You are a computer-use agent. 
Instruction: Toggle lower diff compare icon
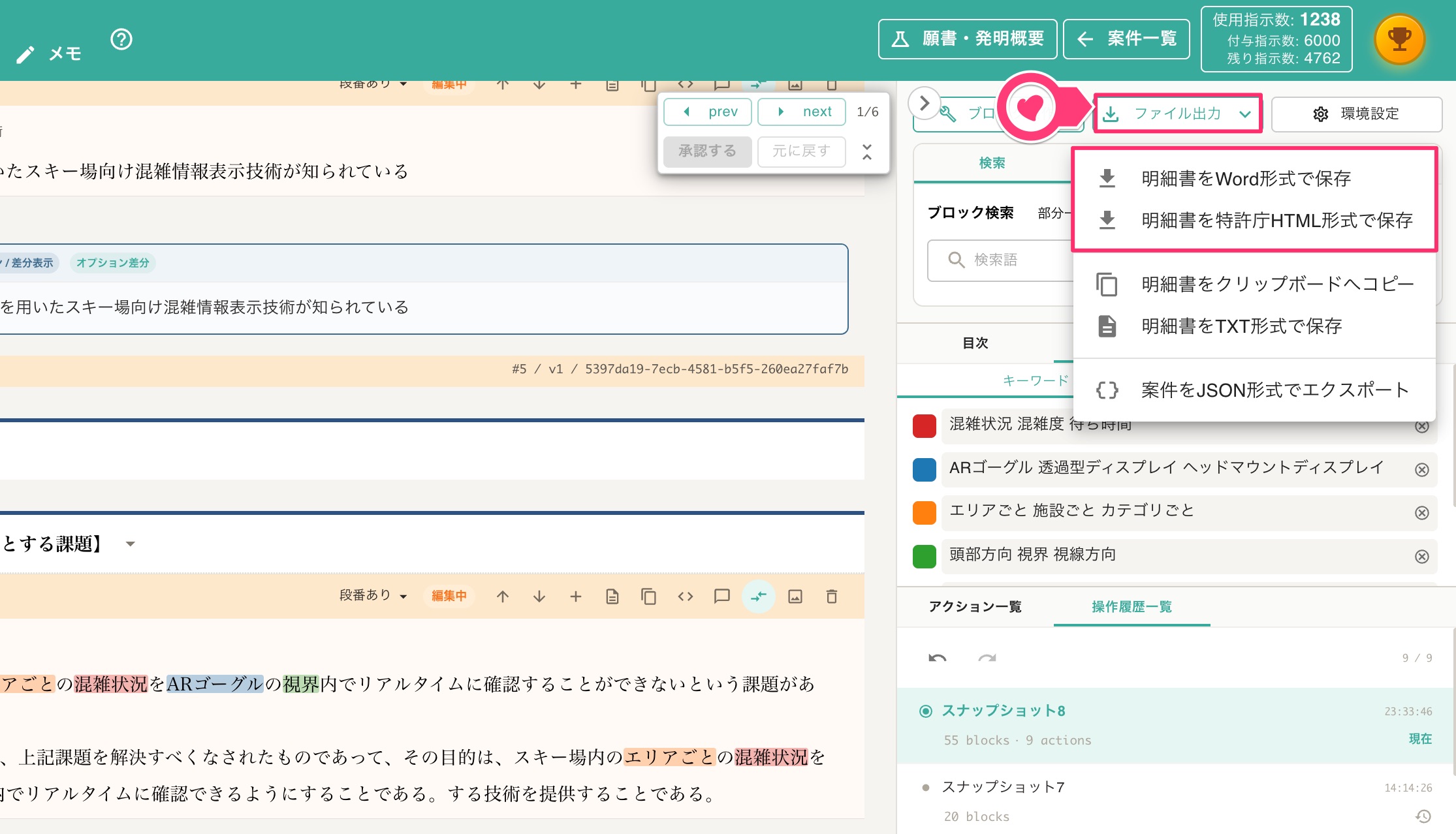pyautogui.click(x=758, y=596)
